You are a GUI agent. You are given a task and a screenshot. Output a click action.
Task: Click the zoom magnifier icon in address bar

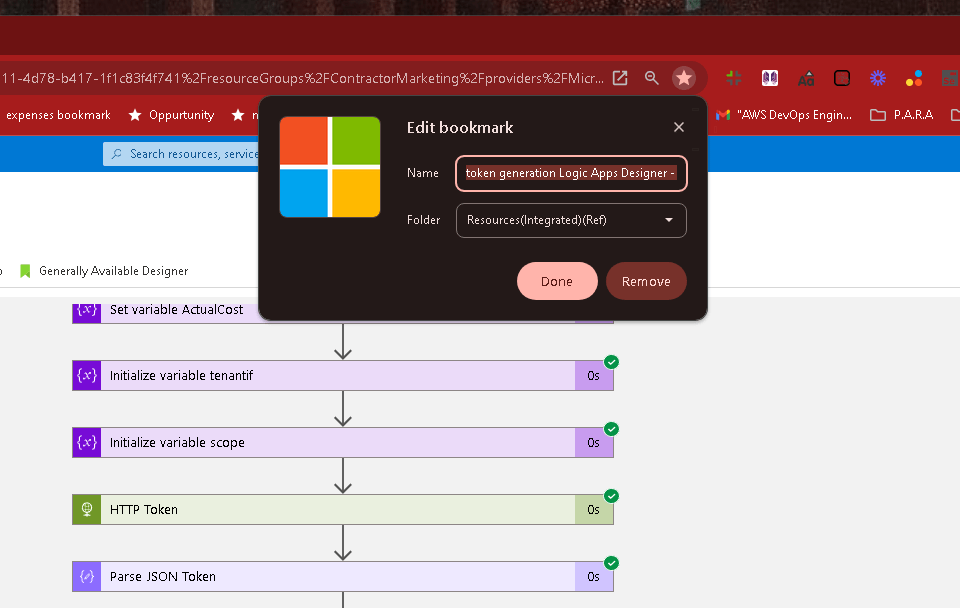pyautogui.click(x=651, y=78)
